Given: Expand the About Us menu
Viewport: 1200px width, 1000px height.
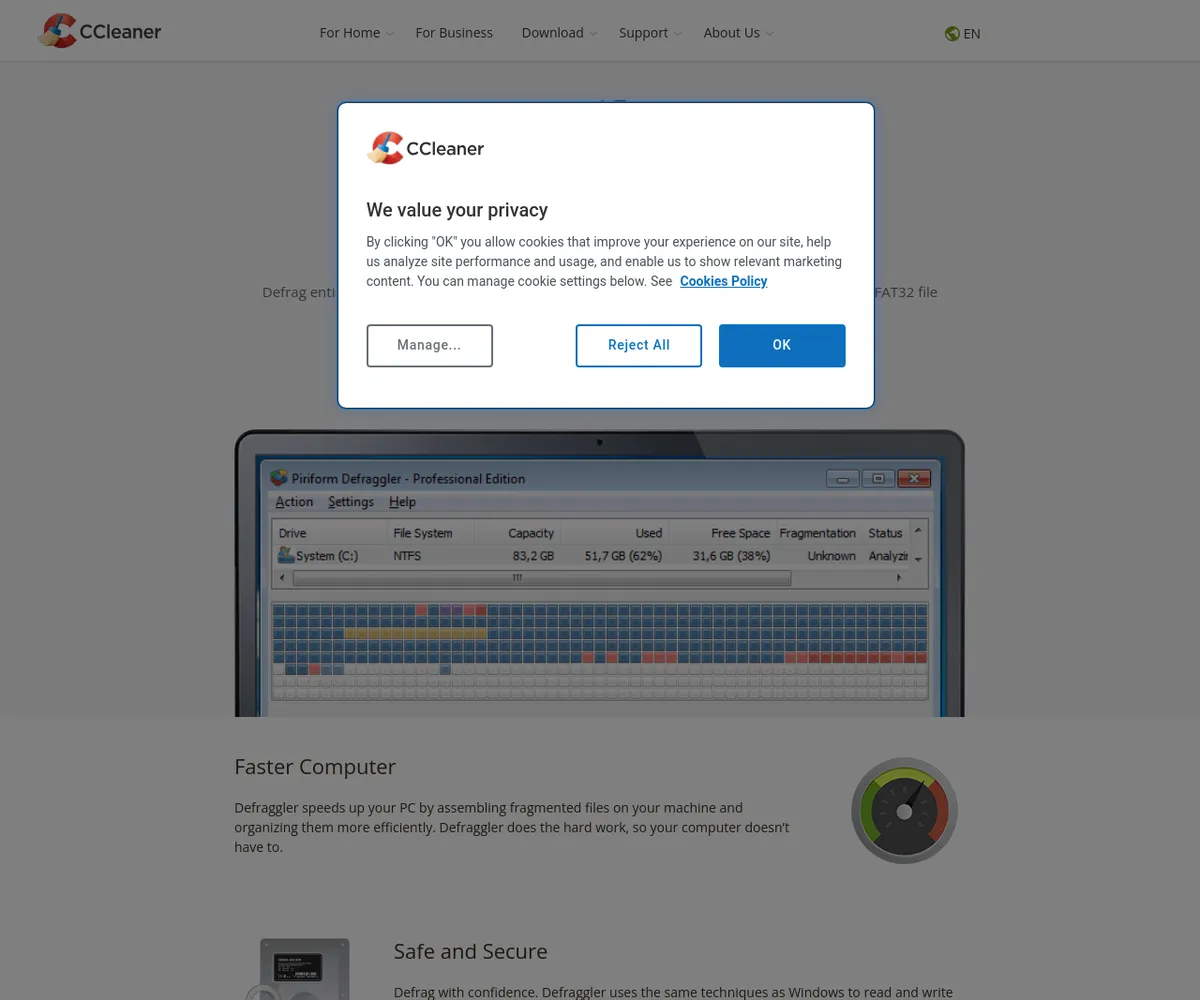Looking at the screenshot, I should (737, 33).
